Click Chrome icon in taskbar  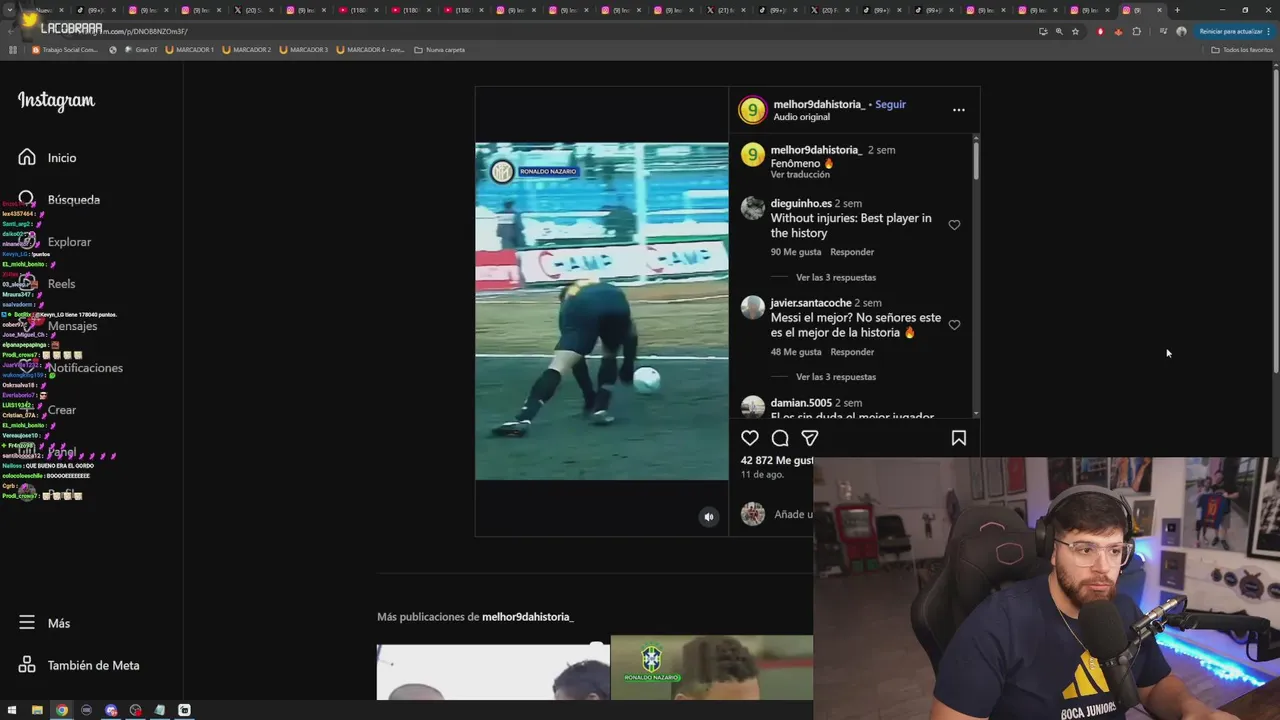(x=62, y=710)
